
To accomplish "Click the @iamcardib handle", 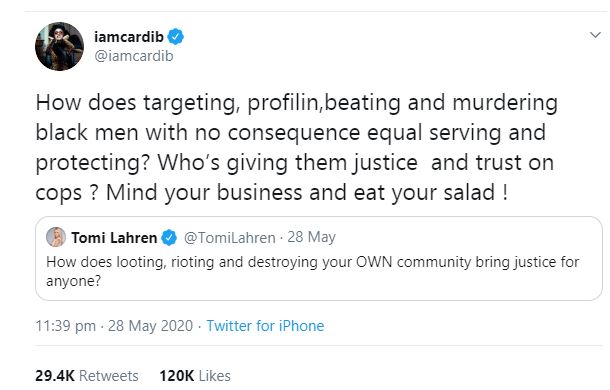I will [134, 56].
